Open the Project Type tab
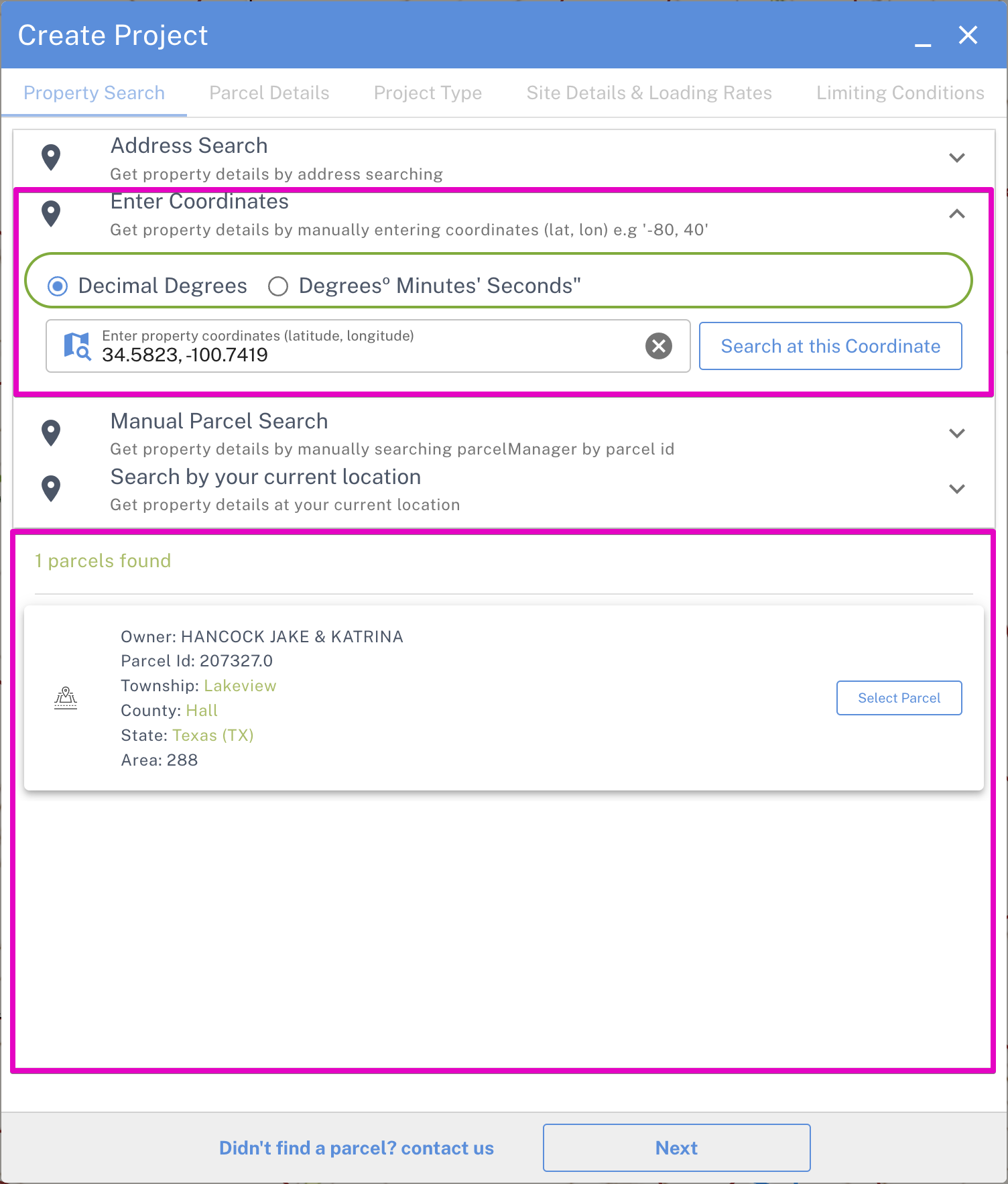Screen dimensions: 1008x1184 click(x=428, y=93)
